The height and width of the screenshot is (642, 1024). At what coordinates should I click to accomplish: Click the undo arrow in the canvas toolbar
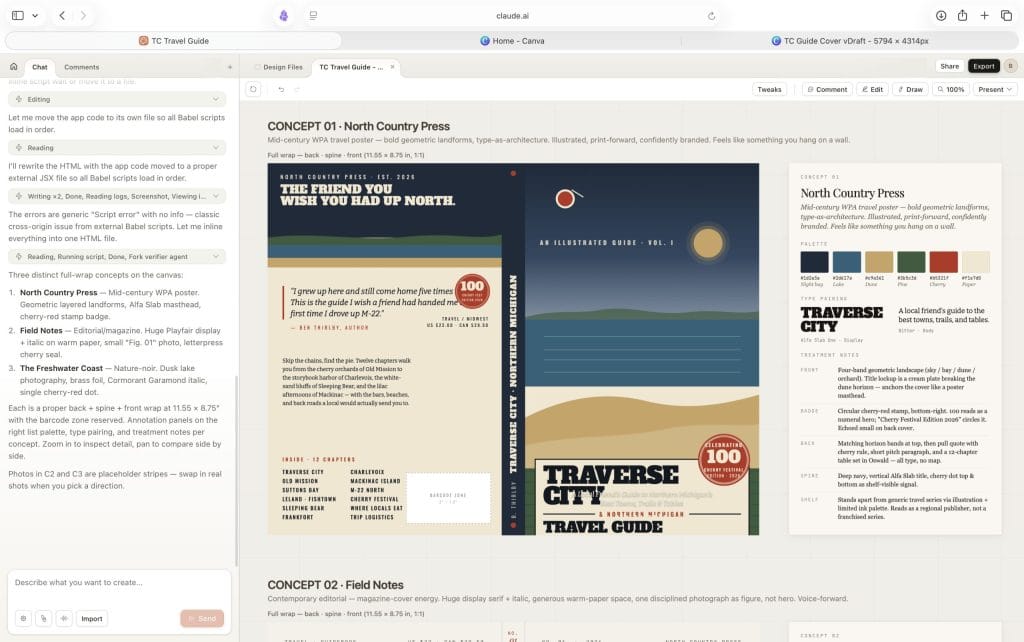pos(282,89)
